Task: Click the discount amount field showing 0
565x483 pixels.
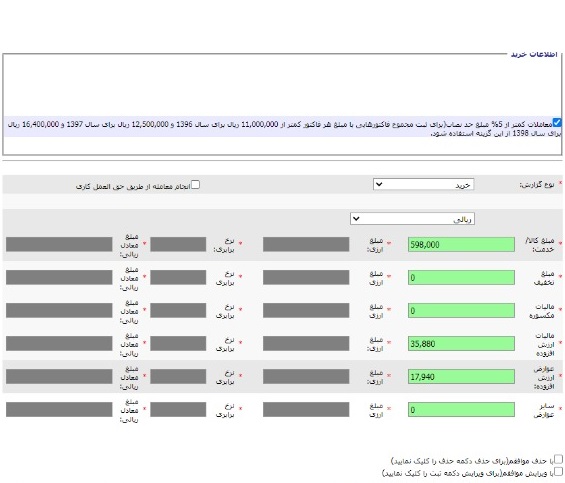Action: point(461,278)
